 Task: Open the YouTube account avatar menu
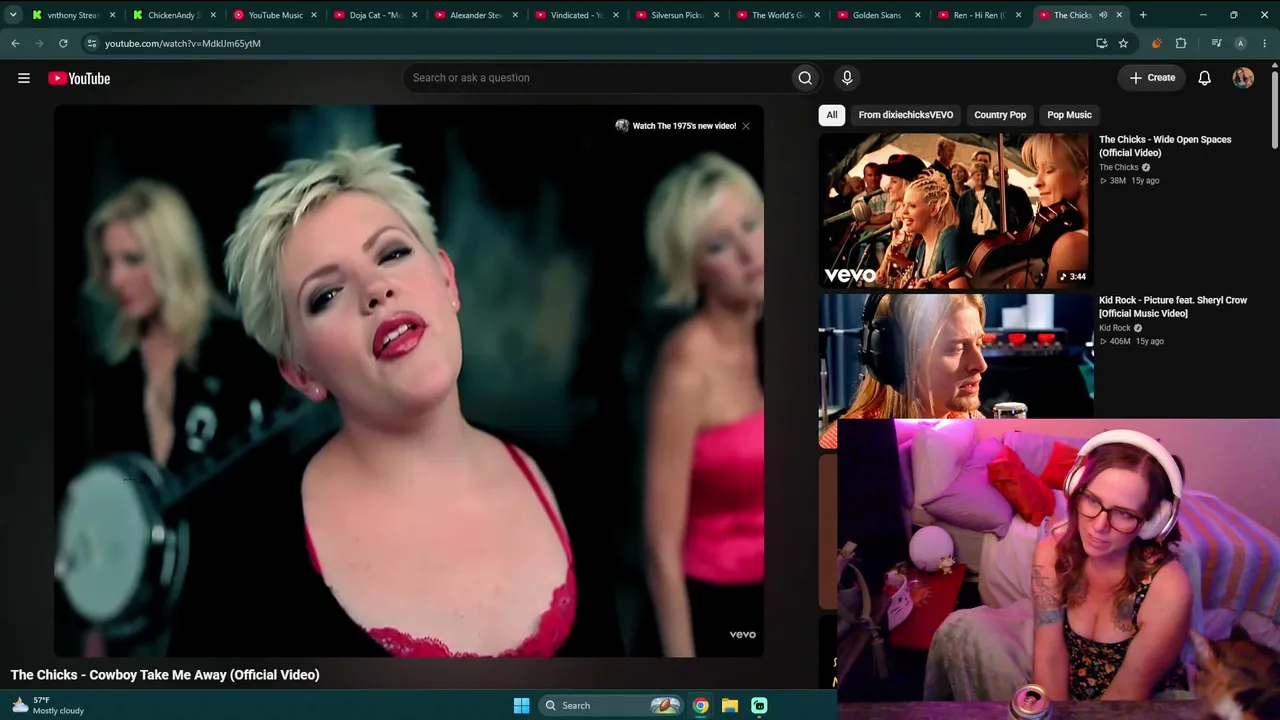pyautogui.click(x=1243, y=78)
